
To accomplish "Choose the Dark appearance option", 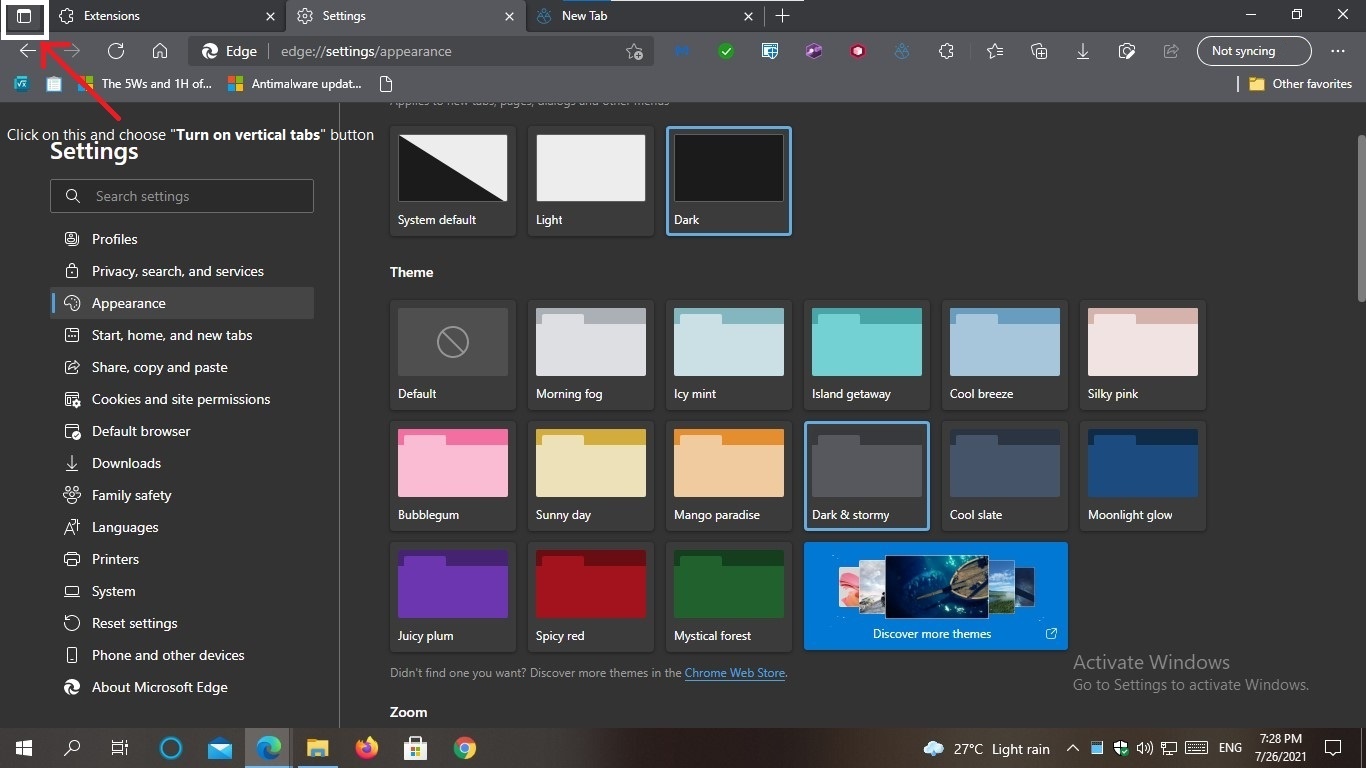I will click(728, 180).
